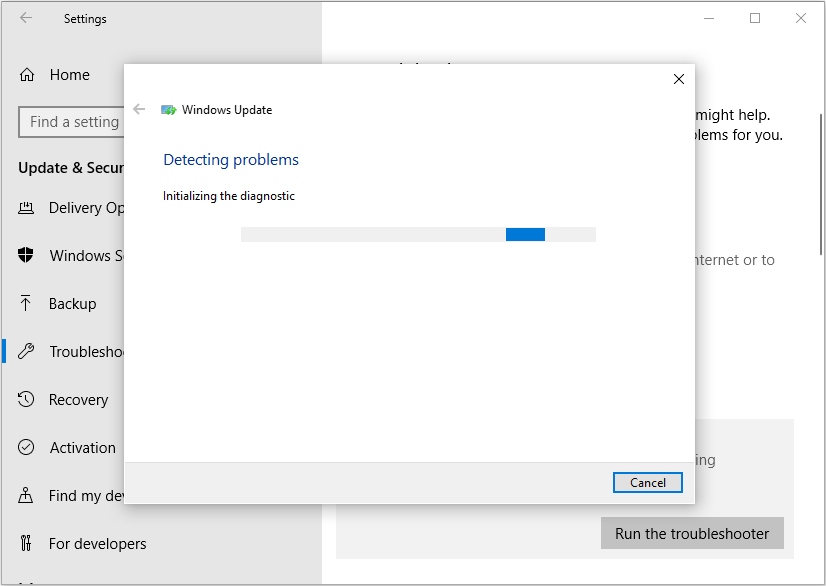Minimize the Settings window
The image size is (826, 586).
point(710,18)
